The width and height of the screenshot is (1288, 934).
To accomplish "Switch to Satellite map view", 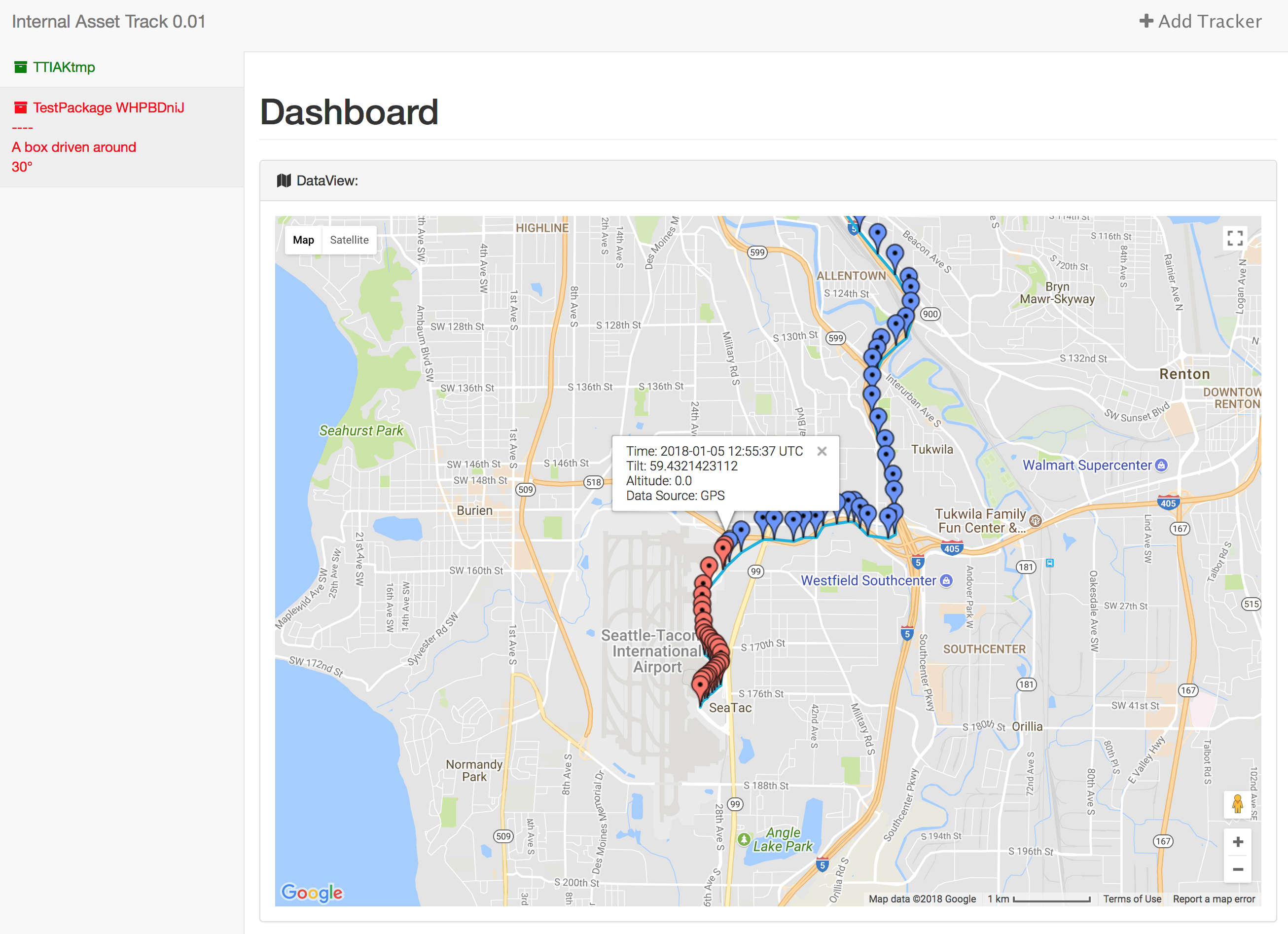I will pos(349,240).
